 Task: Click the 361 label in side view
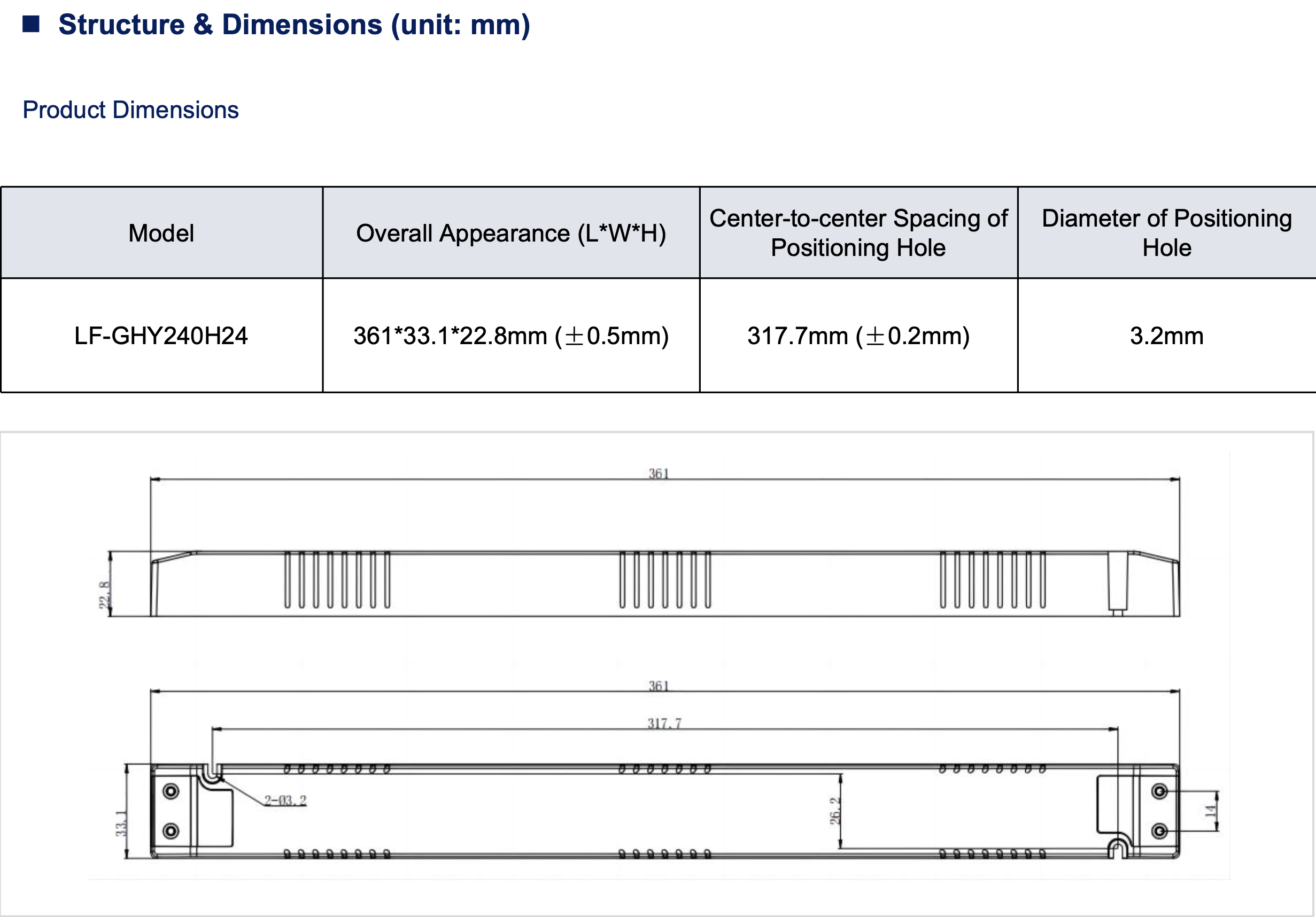pyautogui.click(x=659, y=473)
